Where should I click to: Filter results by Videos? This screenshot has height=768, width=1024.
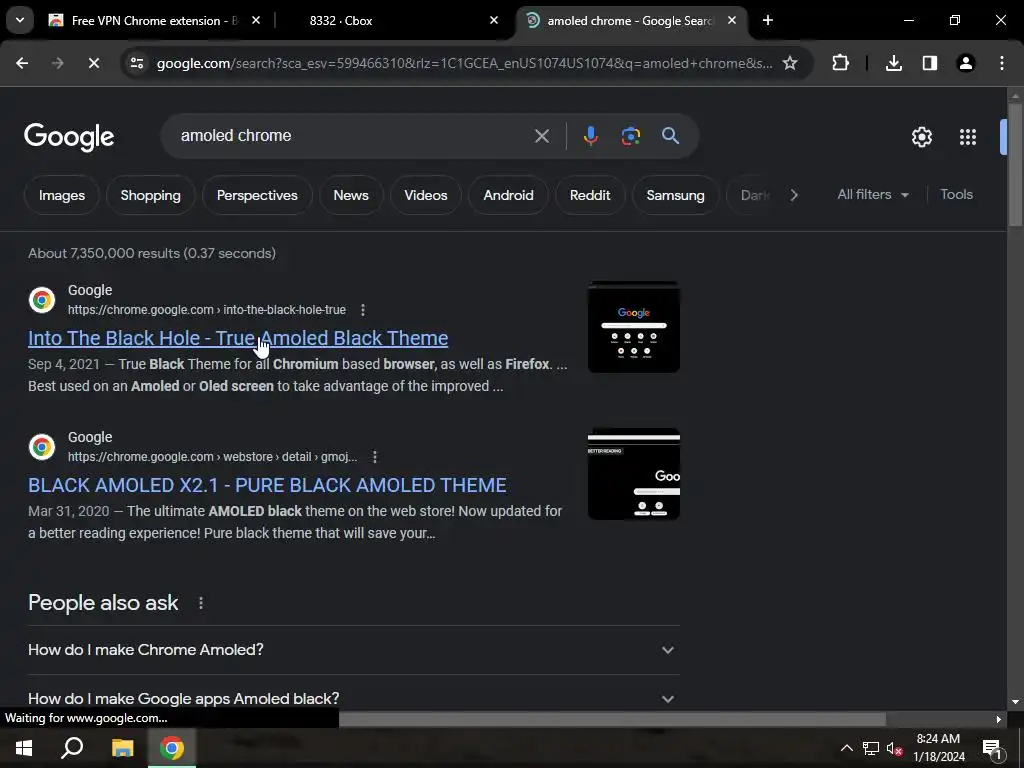(426, 195)
